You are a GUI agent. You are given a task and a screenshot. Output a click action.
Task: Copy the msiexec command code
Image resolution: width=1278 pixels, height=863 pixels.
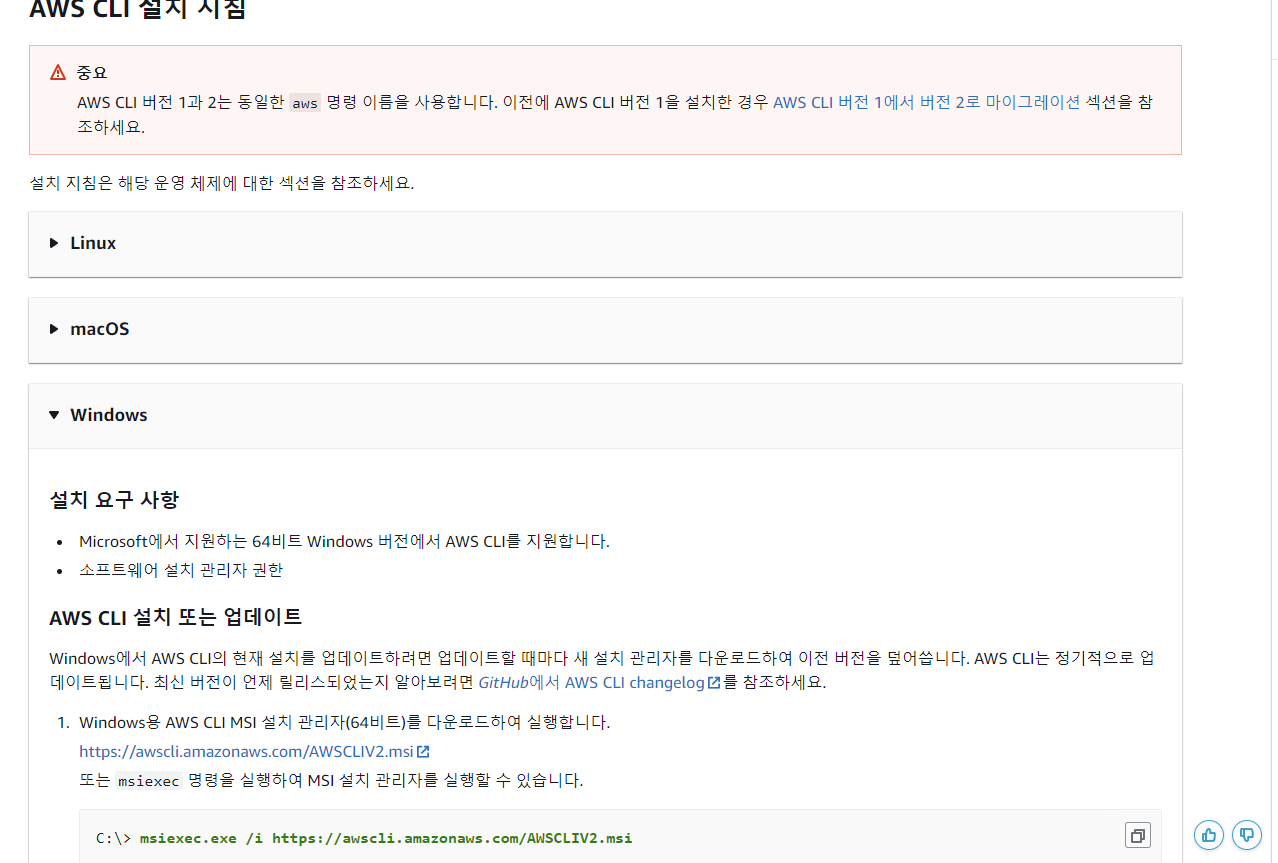click(1138, 836)
